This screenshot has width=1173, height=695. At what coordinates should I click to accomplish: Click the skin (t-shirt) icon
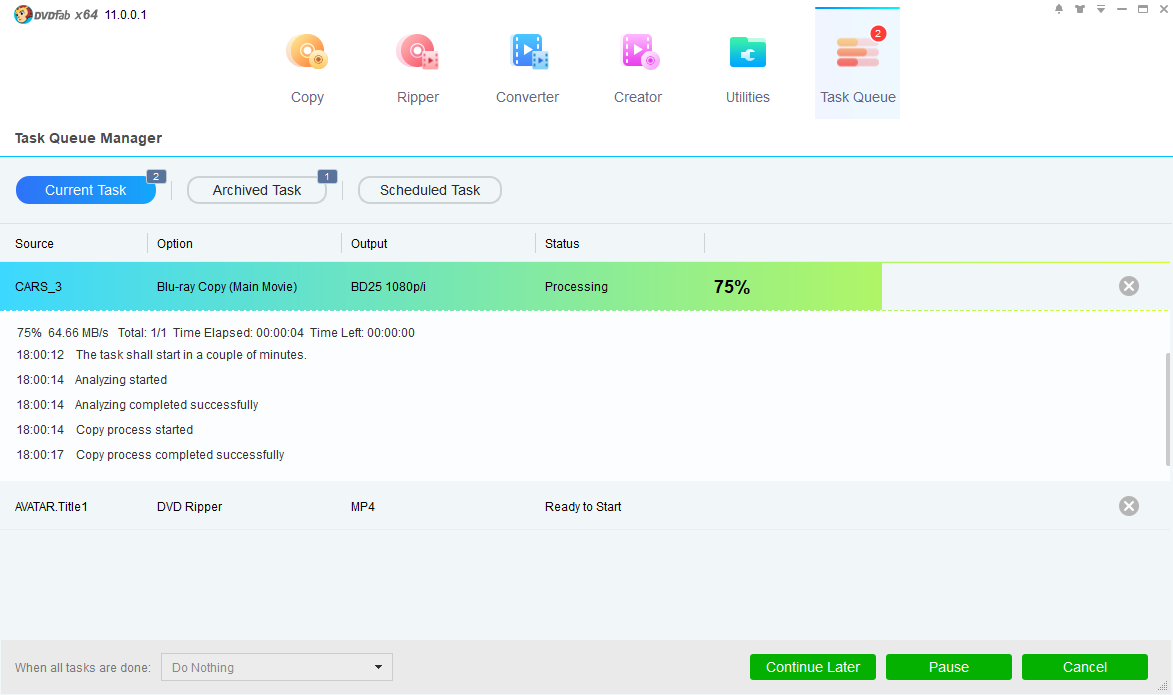[1079, 9]
